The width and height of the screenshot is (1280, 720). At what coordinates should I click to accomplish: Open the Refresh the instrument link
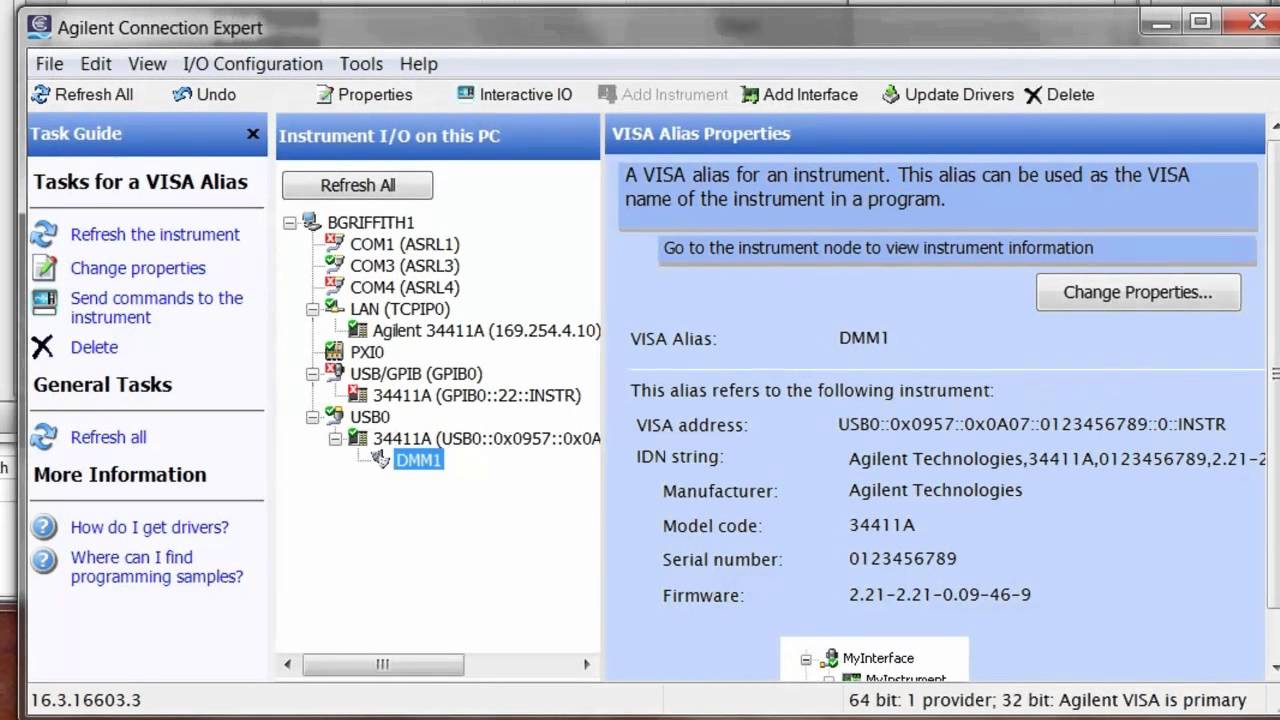click(155, 234)
